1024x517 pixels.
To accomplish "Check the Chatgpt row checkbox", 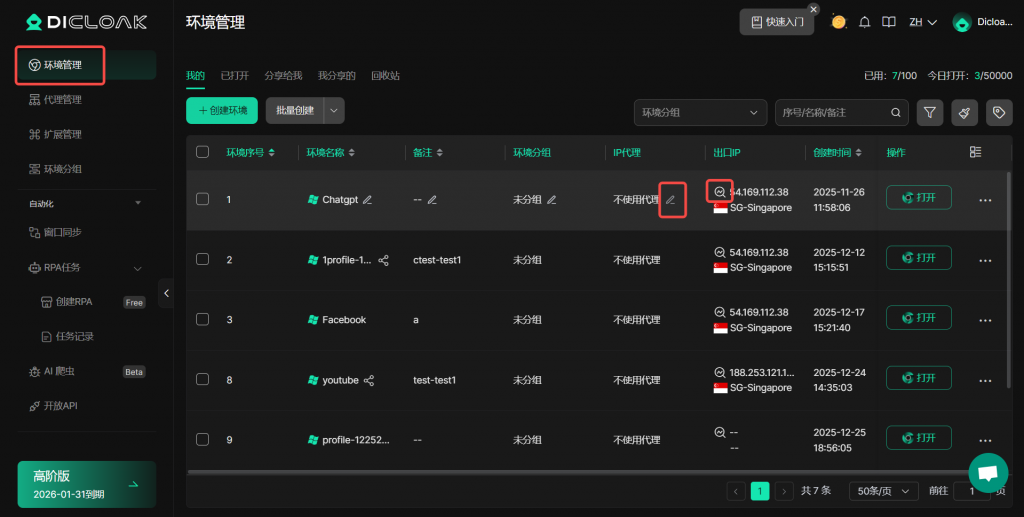I will coord(203,199).
